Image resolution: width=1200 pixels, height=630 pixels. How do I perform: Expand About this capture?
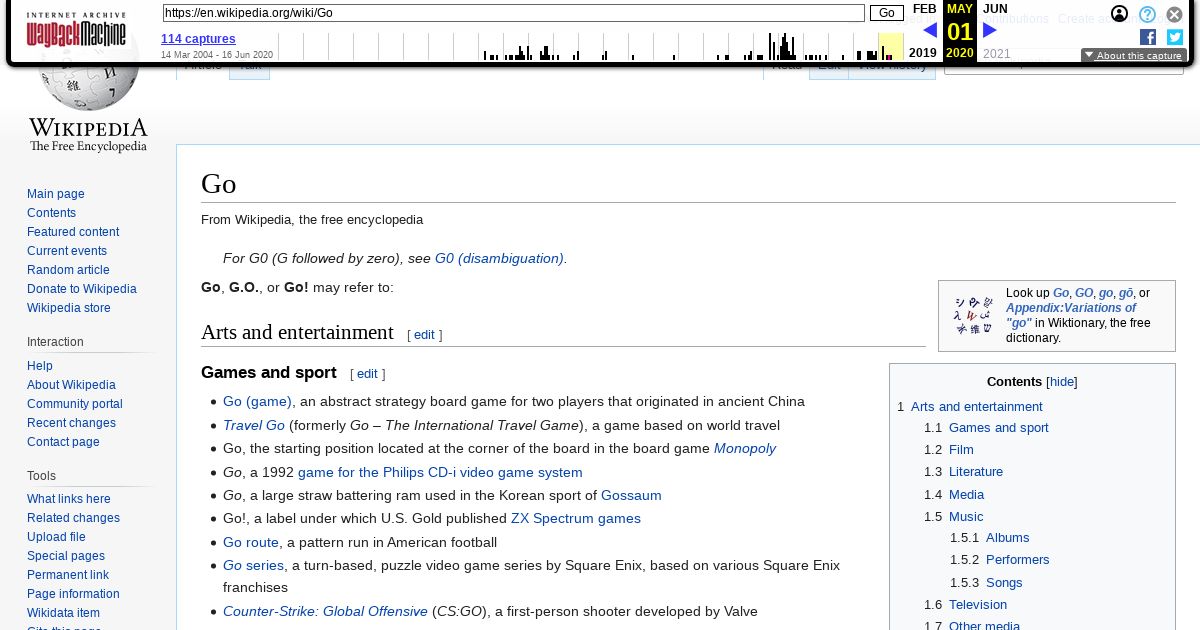pyautogui.click(x=1134, y=56)
